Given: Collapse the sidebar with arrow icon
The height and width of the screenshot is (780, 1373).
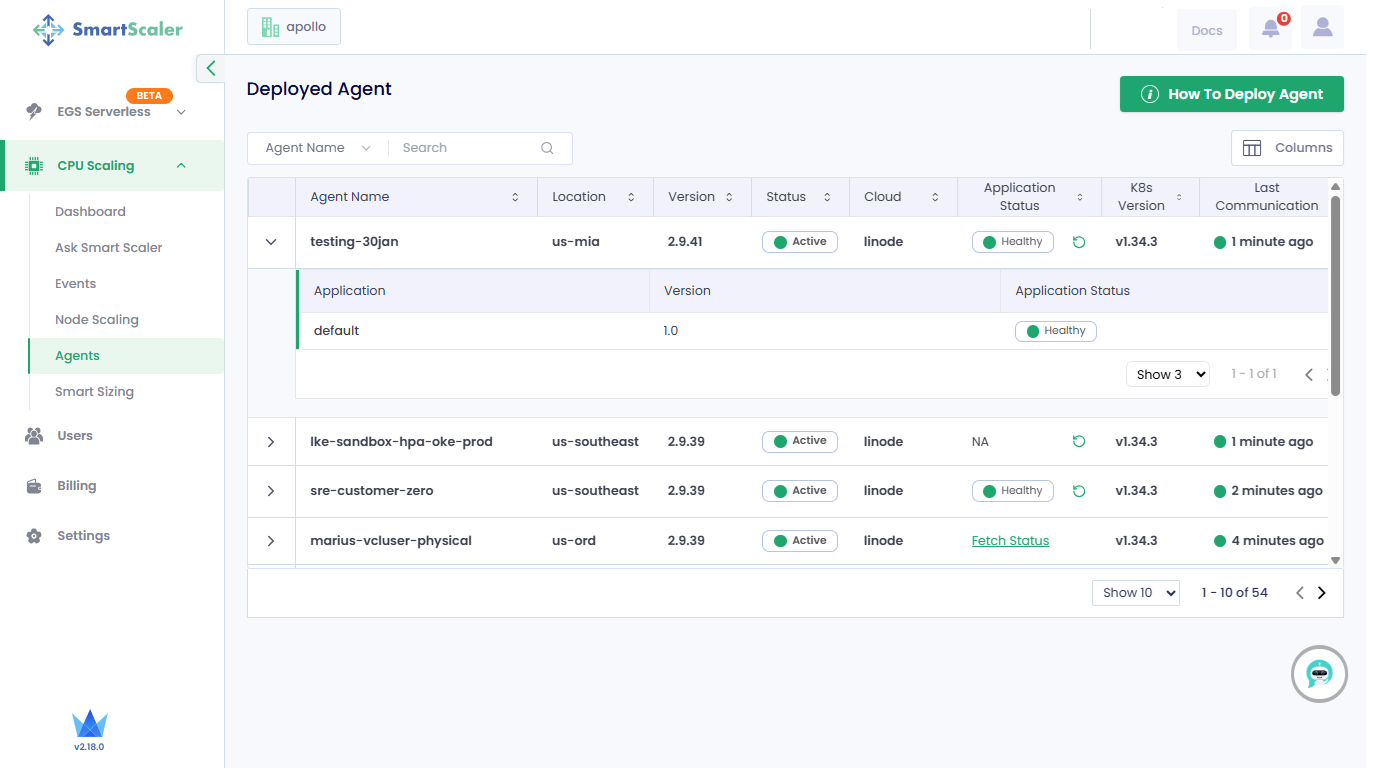Looking at the screenshot, I should pyautogui.click(x=210, y=68).
